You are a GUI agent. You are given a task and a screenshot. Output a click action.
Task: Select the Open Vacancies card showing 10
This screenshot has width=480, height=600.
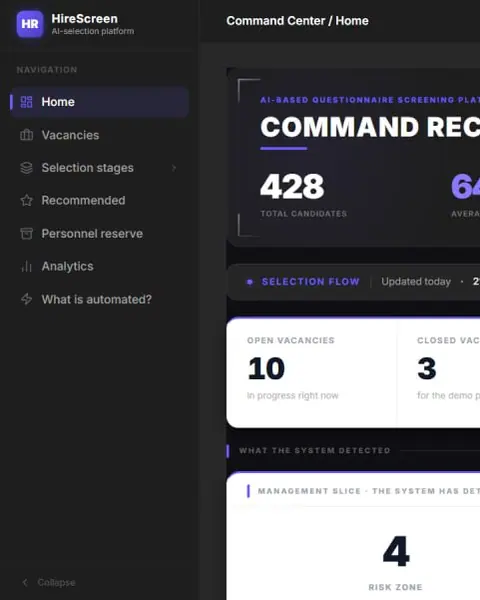point(312,373)
